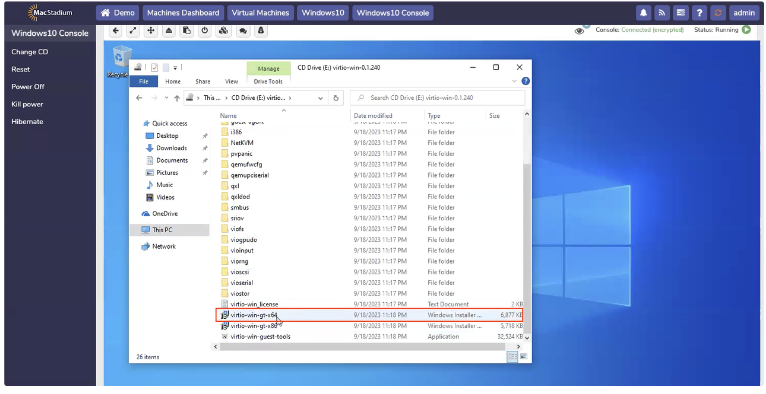Click the power icon in console toolbar
This screenshot has height=394, width=766.
click(205, 30)
